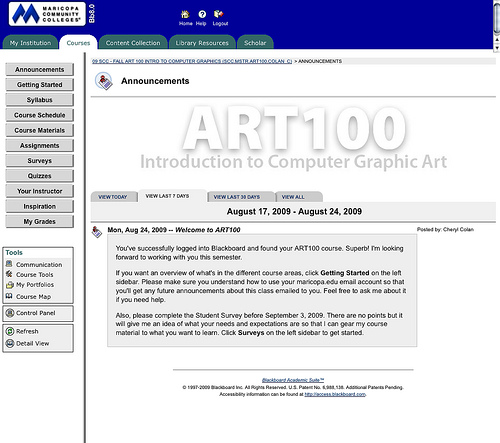Click the Maricopa Community Colleges logo
500x443 pixels.
tap(47, 14)
